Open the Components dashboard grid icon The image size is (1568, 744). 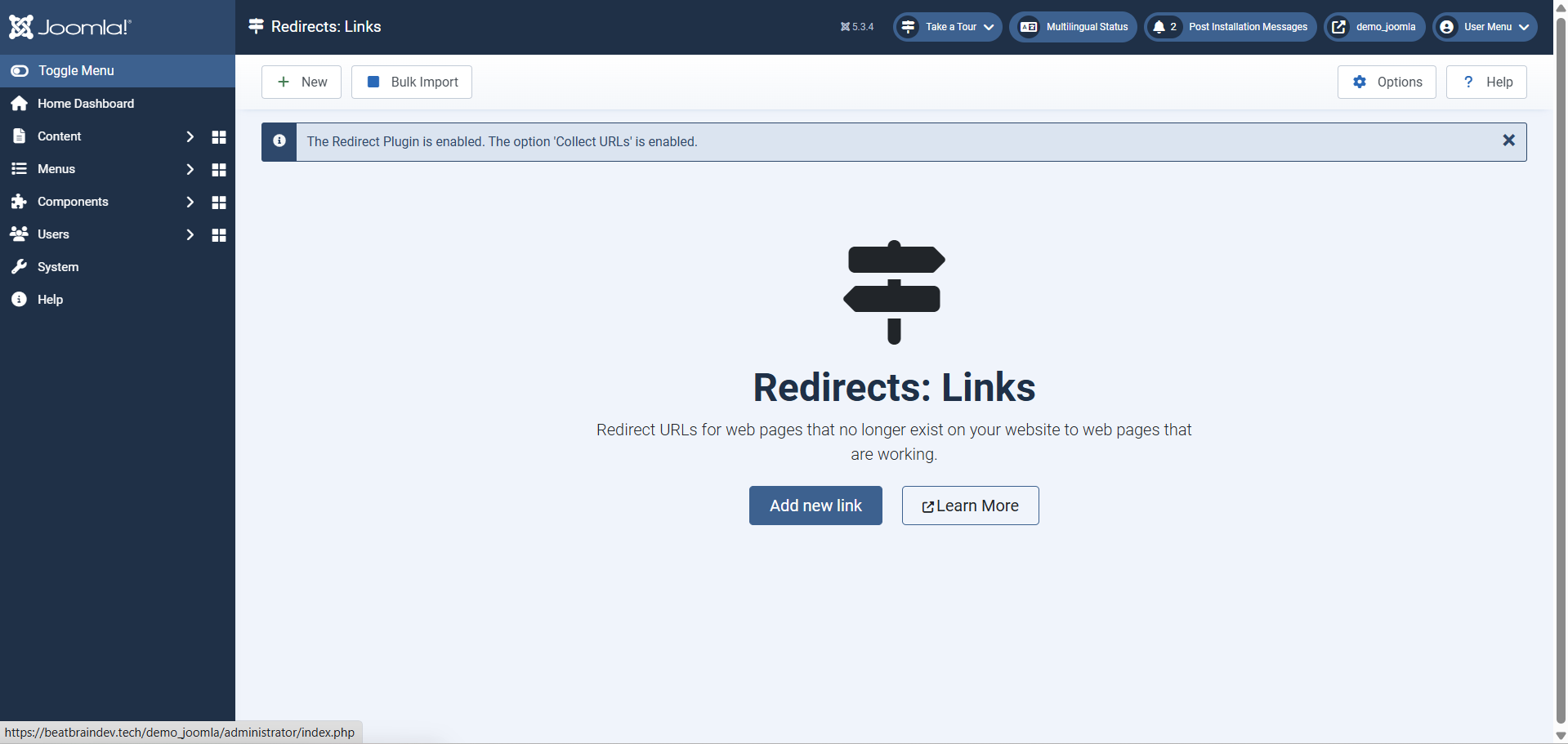[x=218, y=203]
